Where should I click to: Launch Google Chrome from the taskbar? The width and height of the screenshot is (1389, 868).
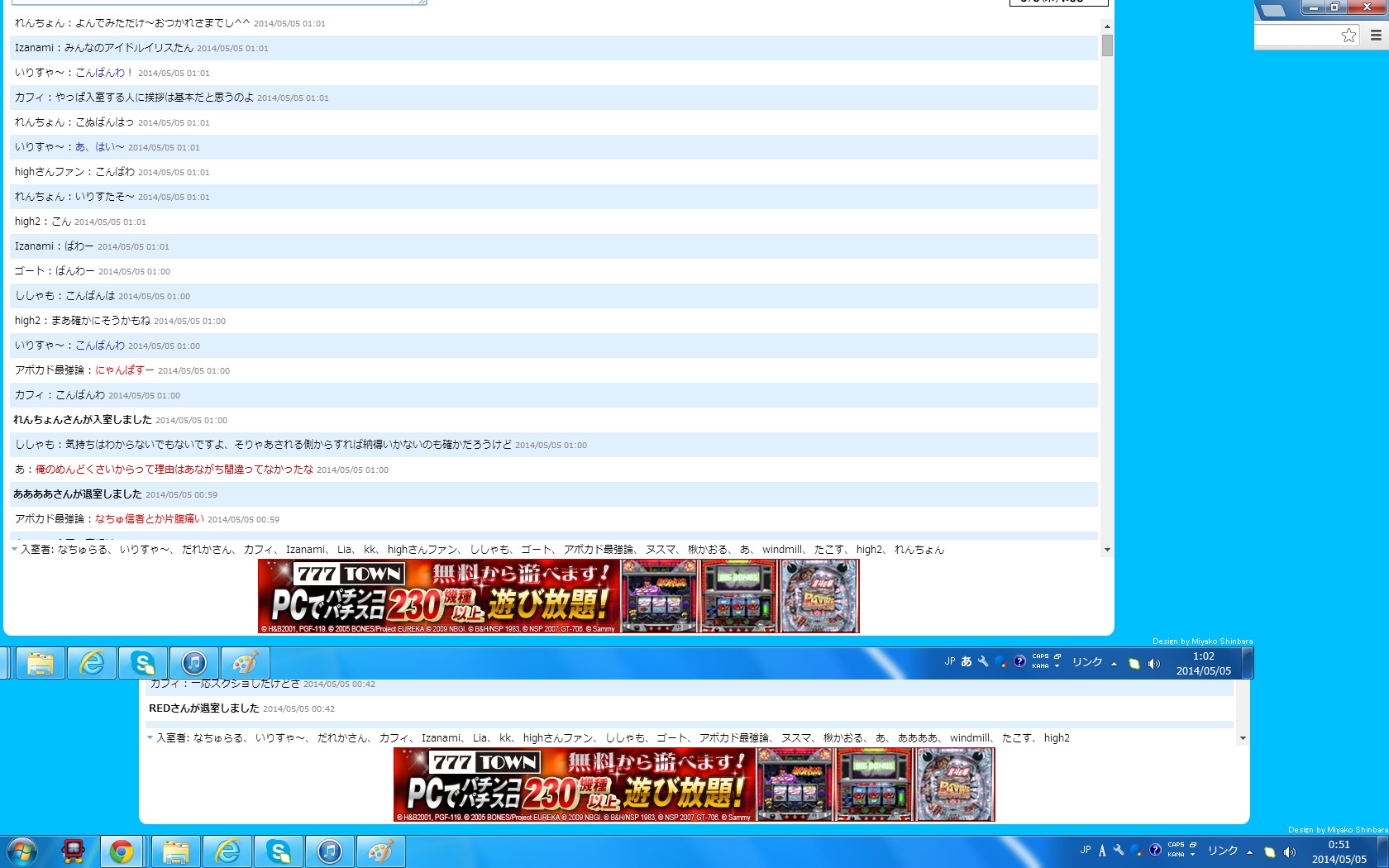(122, 851)
